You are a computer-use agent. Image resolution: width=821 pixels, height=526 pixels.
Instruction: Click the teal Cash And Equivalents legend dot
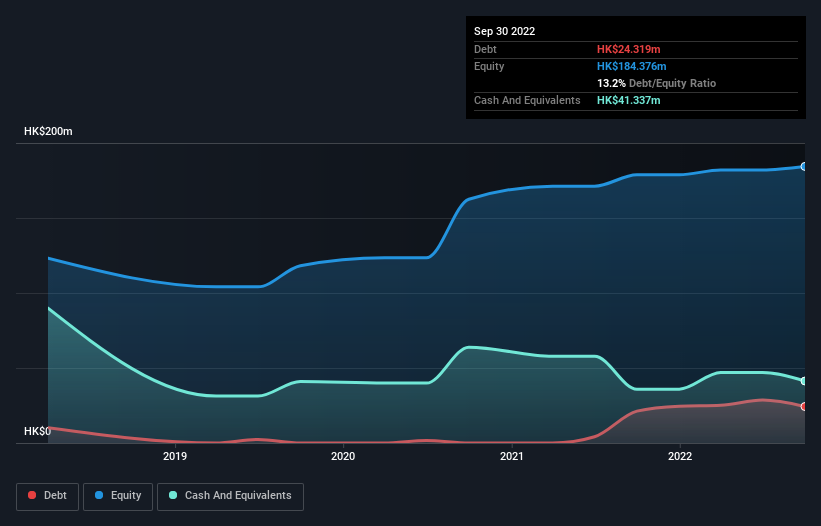point(173,495)
